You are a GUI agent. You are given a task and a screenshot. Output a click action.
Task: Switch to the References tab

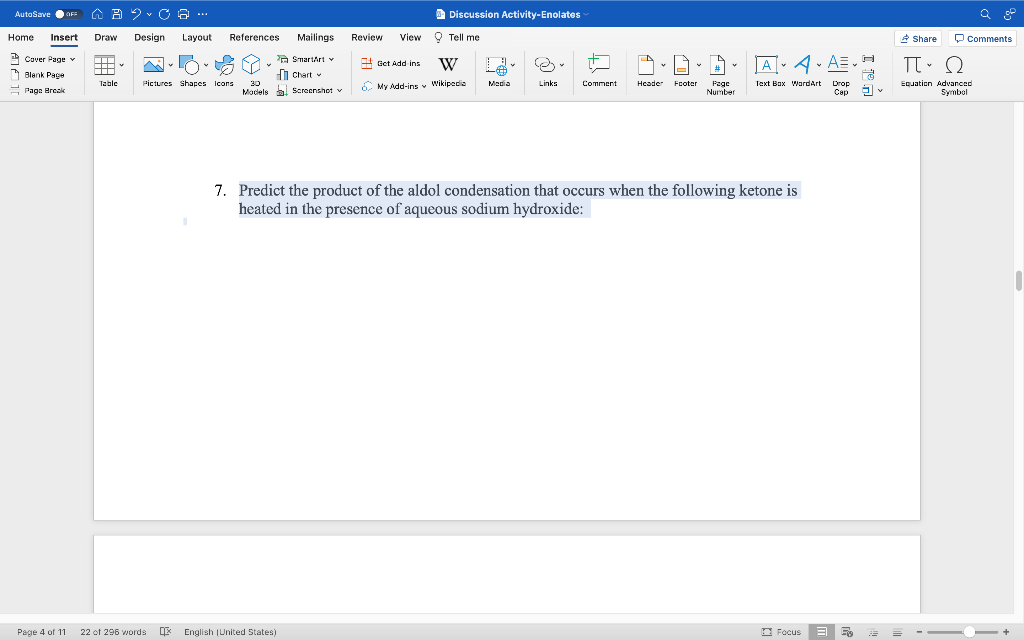click(x=254, y=37)
